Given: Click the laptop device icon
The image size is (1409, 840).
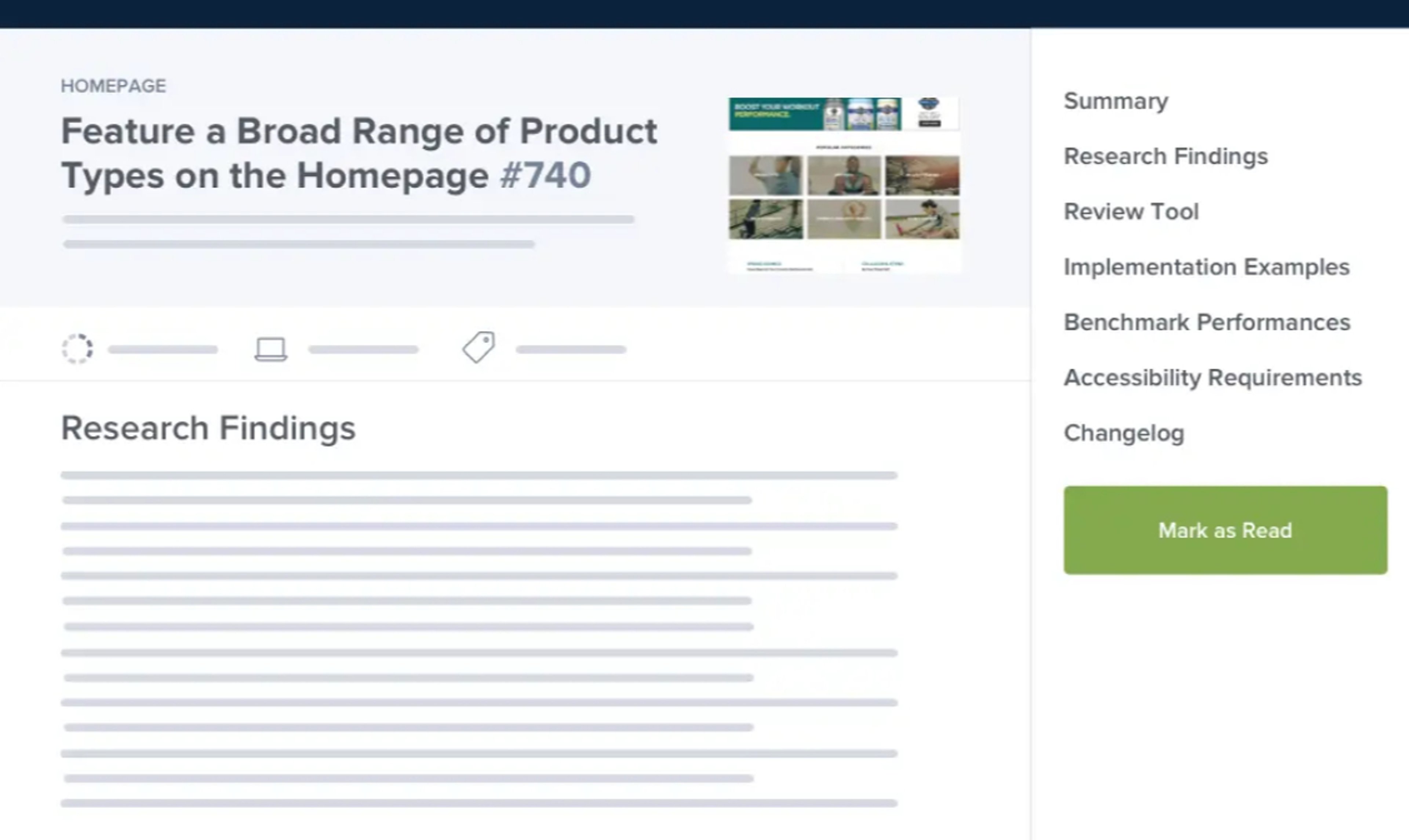Looking at the screenshot, I should [x=271, y=349].
